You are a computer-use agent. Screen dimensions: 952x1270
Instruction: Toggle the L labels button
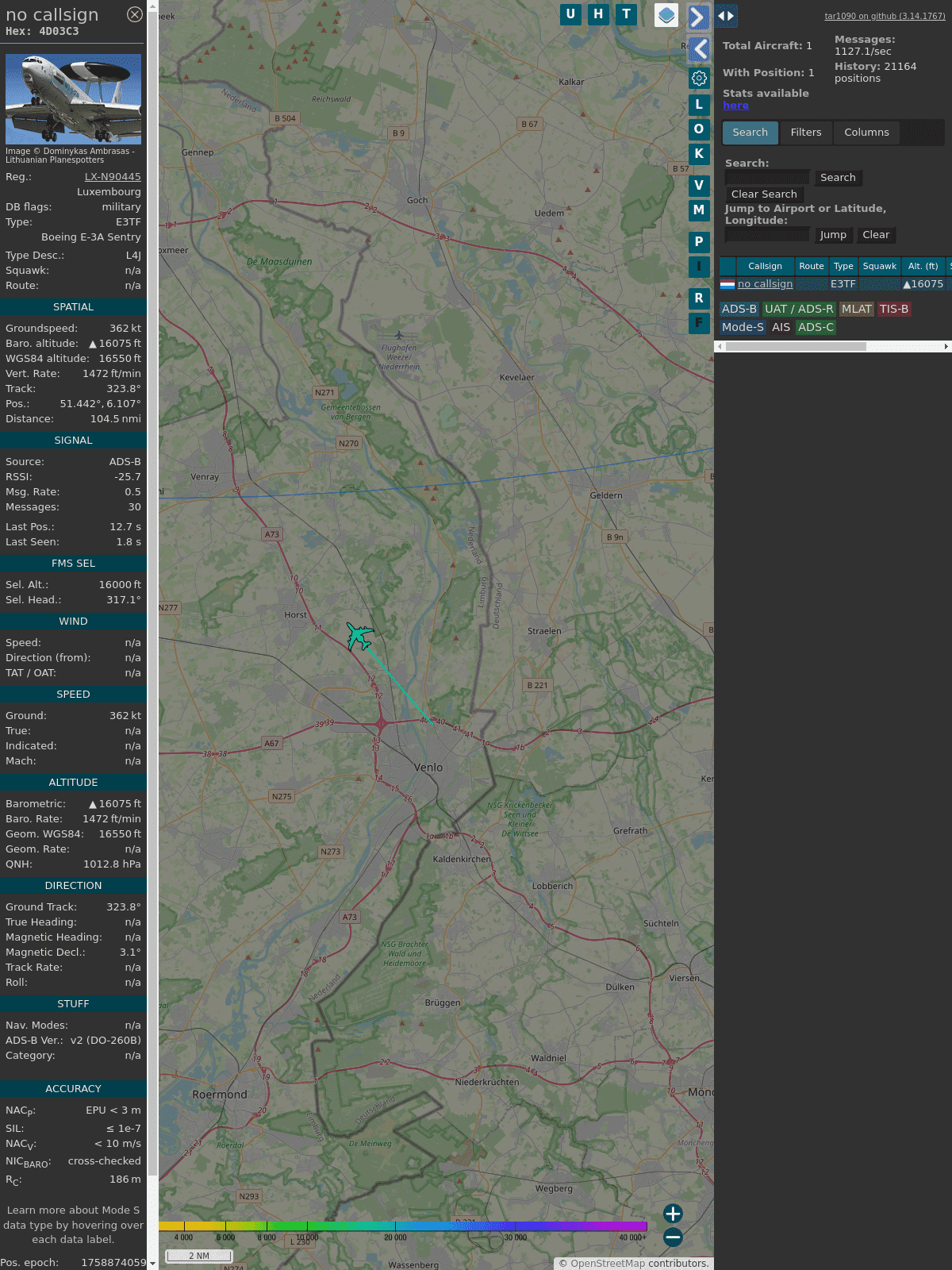pos(699,105)
